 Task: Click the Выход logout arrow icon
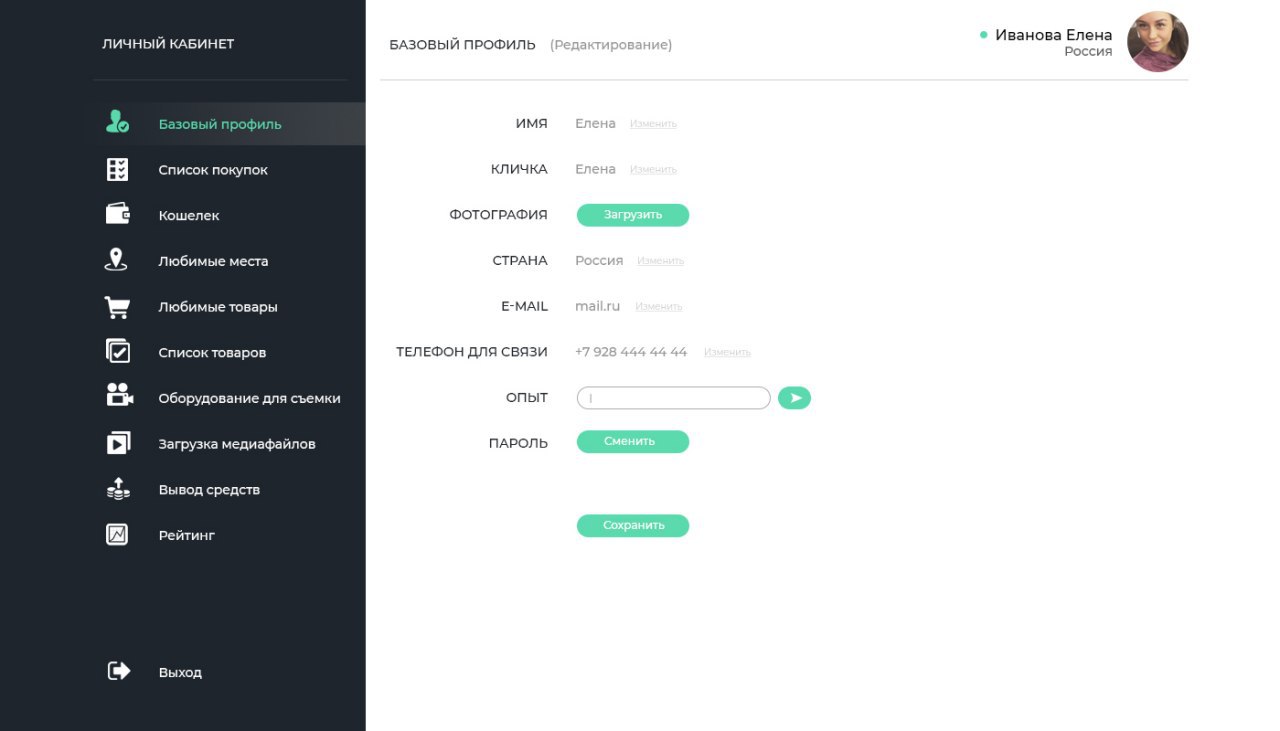click(x=119, y=671)
